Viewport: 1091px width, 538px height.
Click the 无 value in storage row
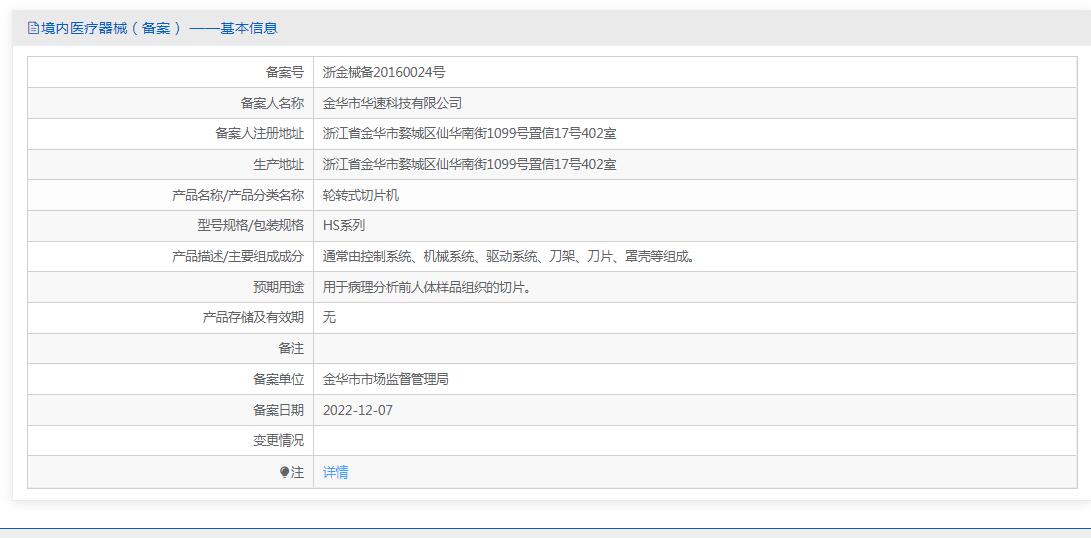click(330, 317)
